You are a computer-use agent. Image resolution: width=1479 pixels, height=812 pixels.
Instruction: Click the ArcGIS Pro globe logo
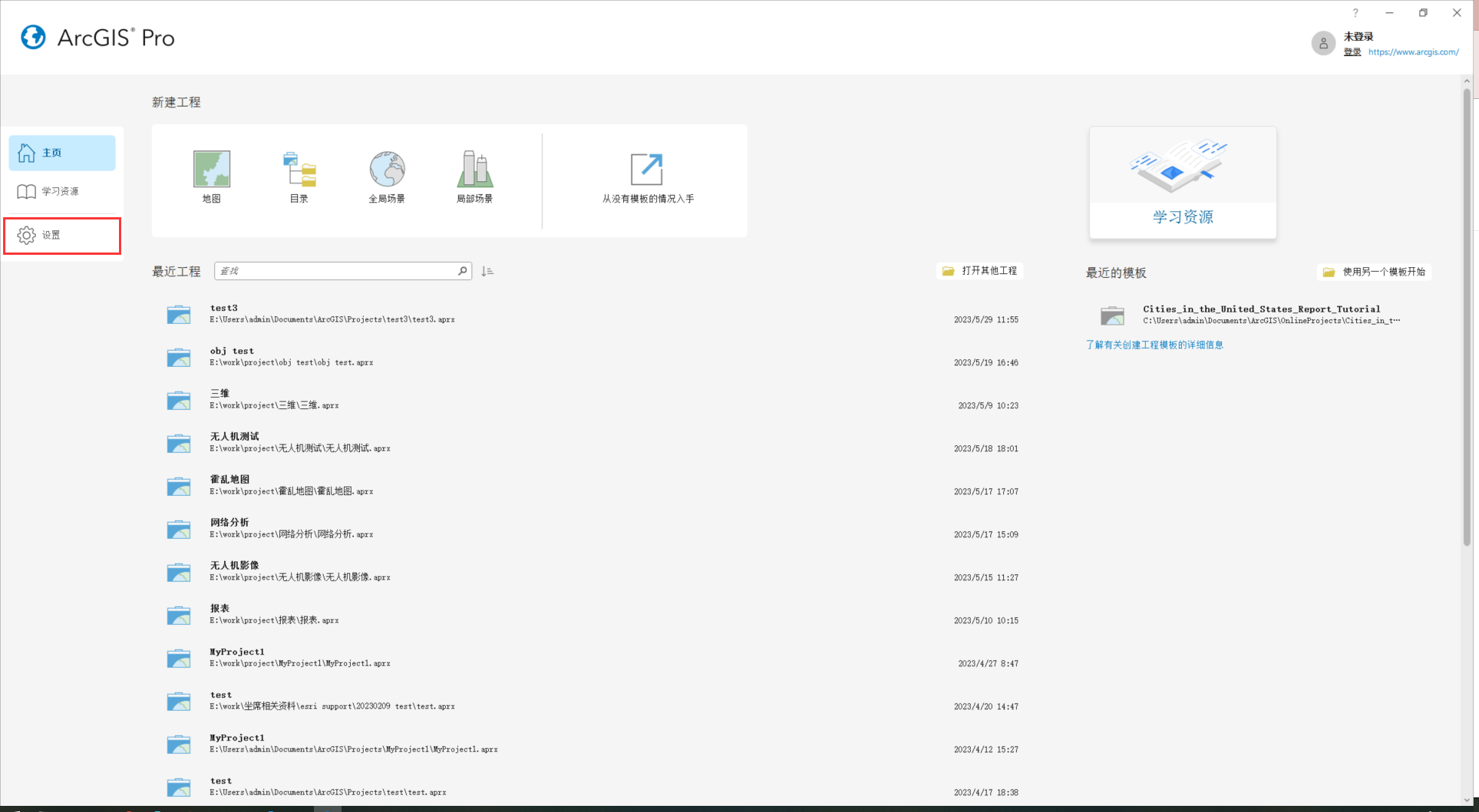click(33, 37)
